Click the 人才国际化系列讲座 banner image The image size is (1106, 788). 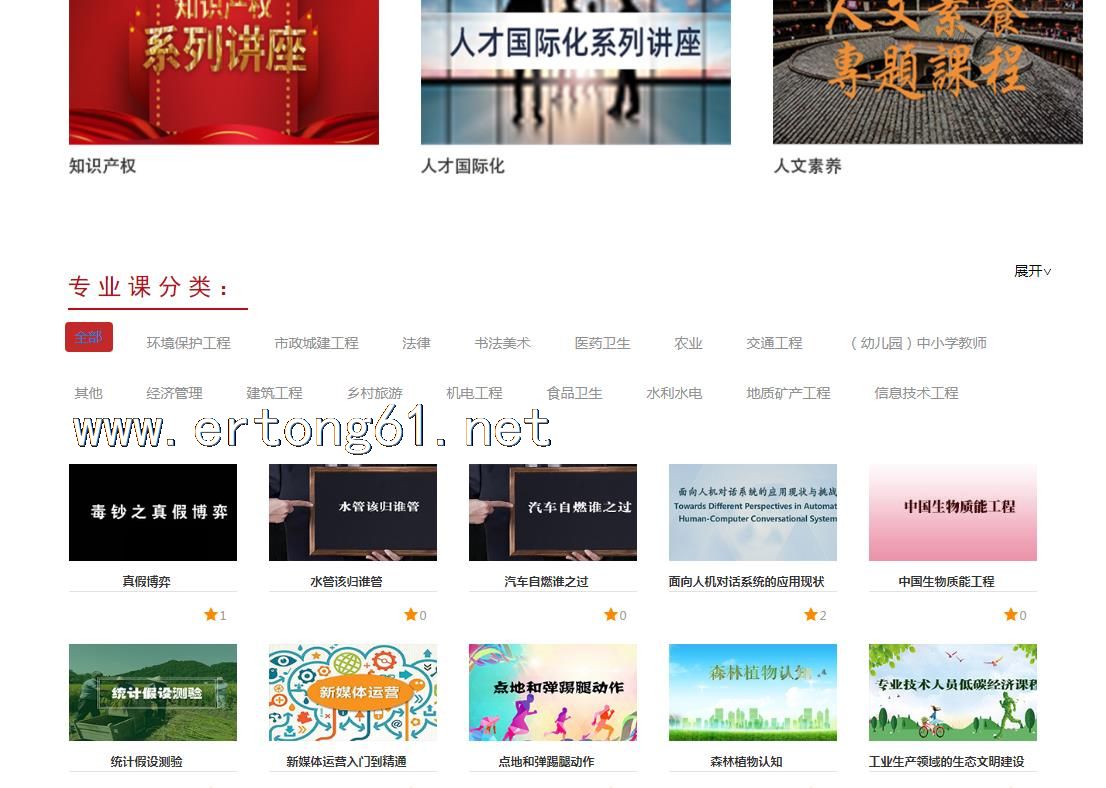coord(576,70)
